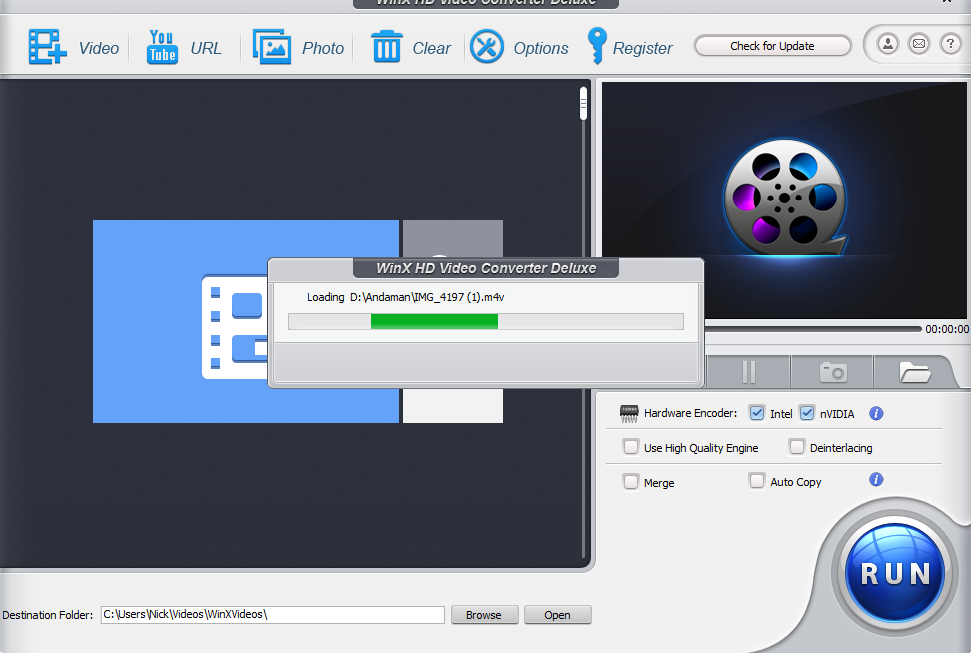Click the loading dialog title bar
This screenshot has height=653, width=971.
click(486, 269)
